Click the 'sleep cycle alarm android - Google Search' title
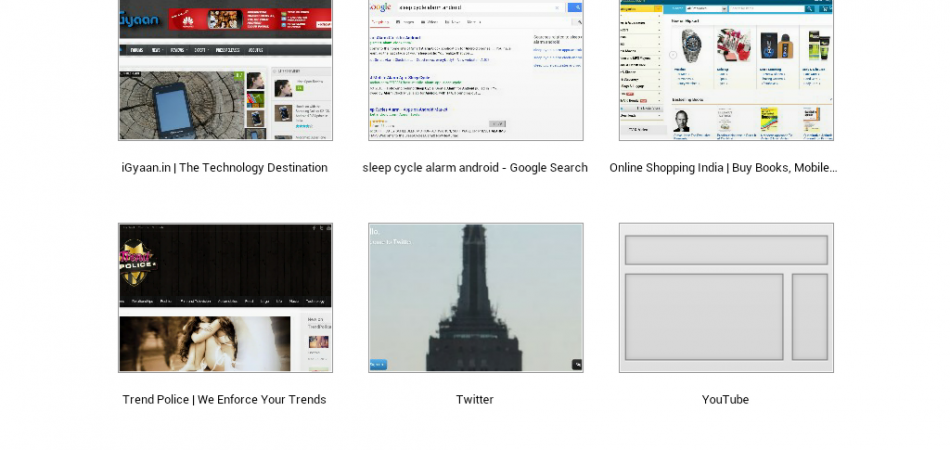The image size is (950, 450). (x=475, y=168)
